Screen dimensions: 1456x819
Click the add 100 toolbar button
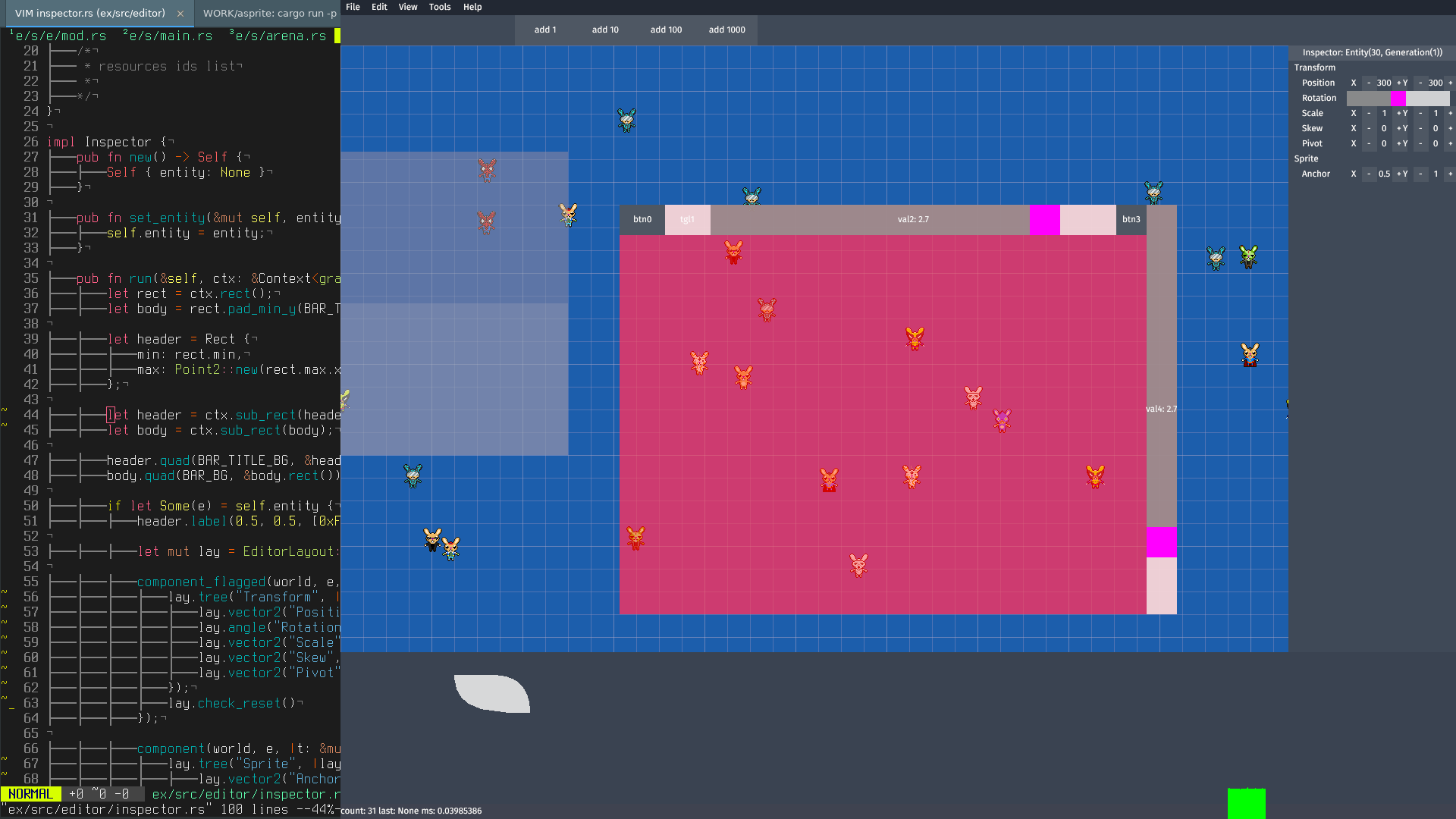tap(666, 30)
